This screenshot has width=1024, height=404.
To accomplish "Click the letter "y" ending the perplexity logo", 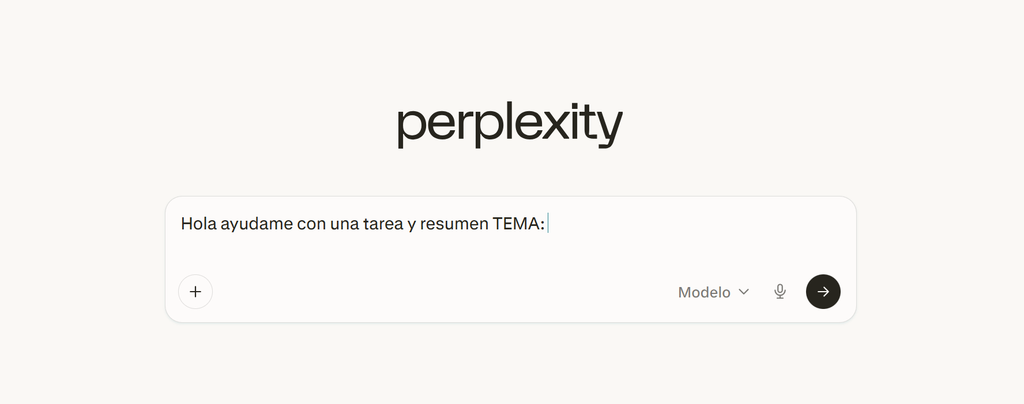I will tap(609, 129).
